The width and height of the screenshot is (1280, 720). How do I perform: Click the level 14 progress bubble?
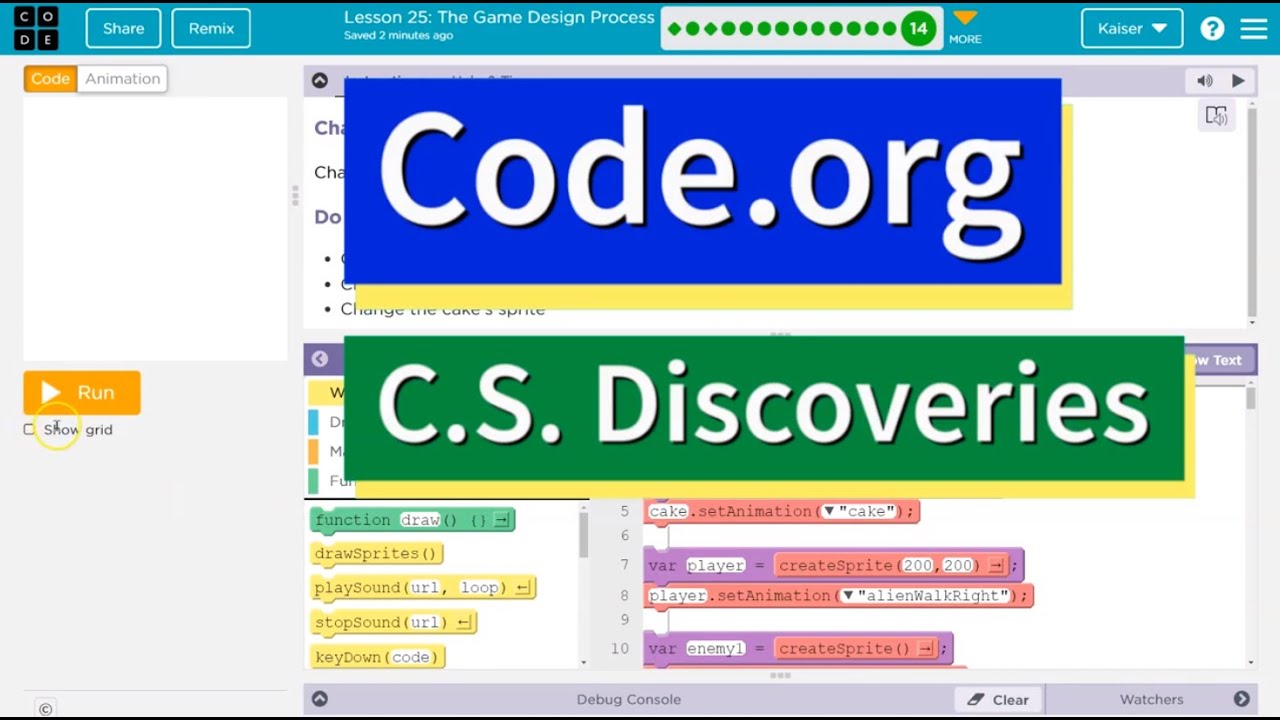pyautogui.click(x=918, y=28)
